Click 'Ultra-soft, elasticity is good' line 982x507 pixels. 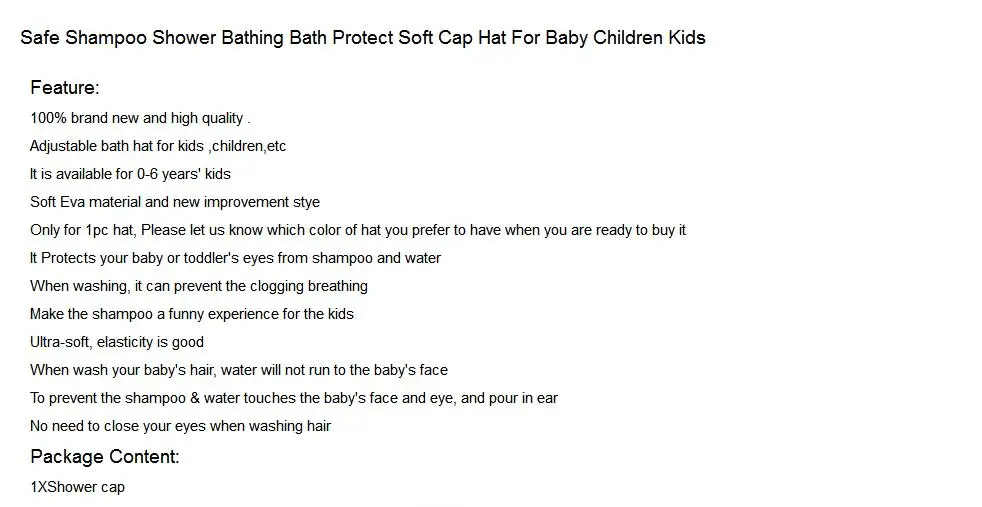117,342
